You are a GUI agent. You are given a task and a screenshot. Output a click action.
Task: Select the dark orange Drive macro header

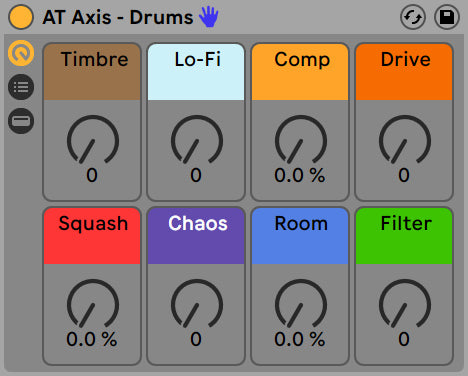click(404, 72)
